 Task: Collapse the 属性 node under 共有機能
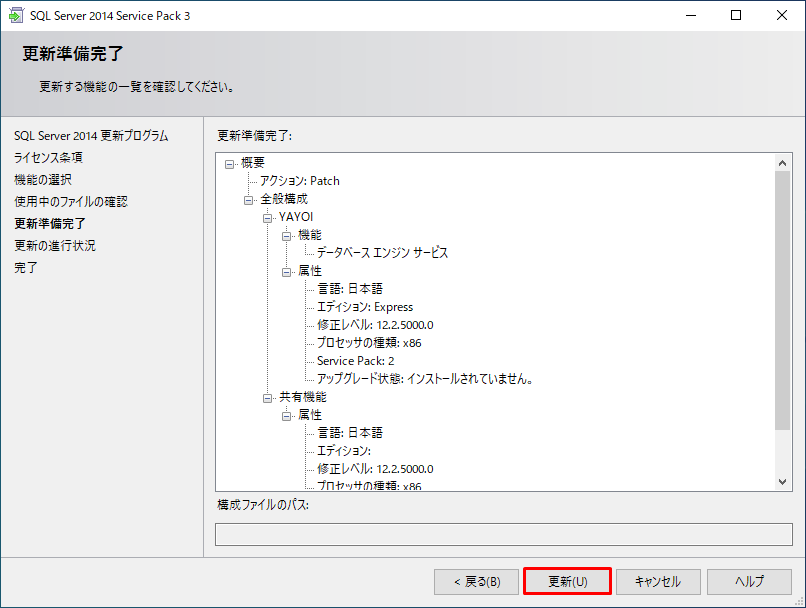pyautogui.click(x=286, y=416)
